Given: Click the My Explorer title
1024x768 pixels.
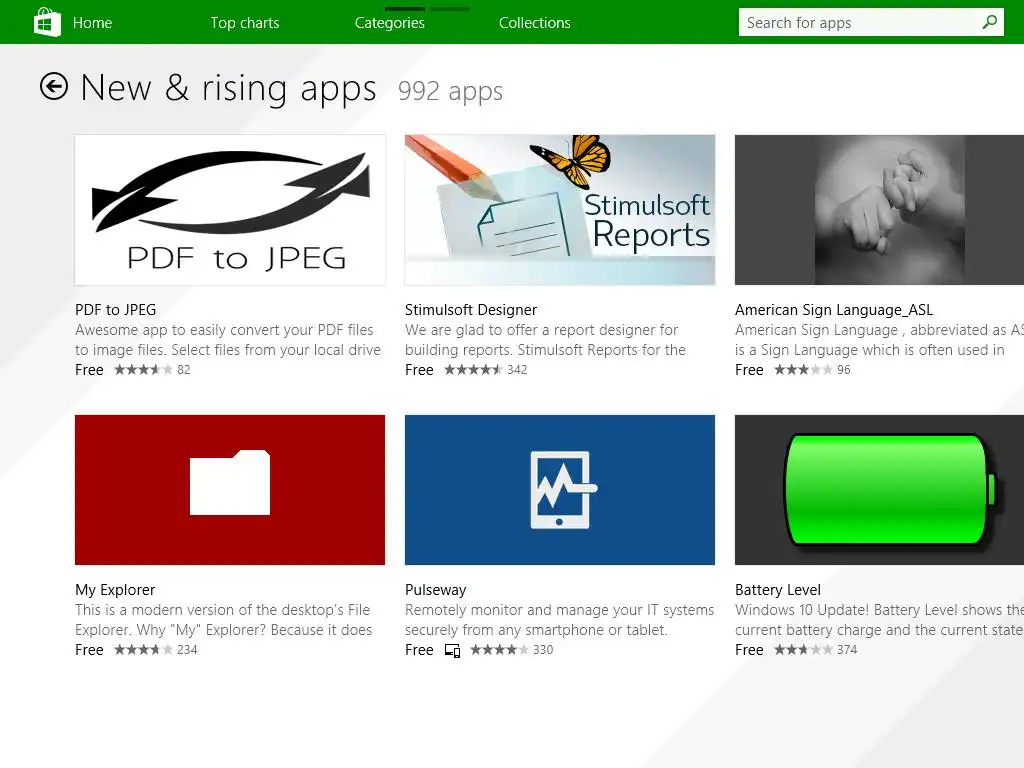Looking at the screenshot, I should (115, 590).
